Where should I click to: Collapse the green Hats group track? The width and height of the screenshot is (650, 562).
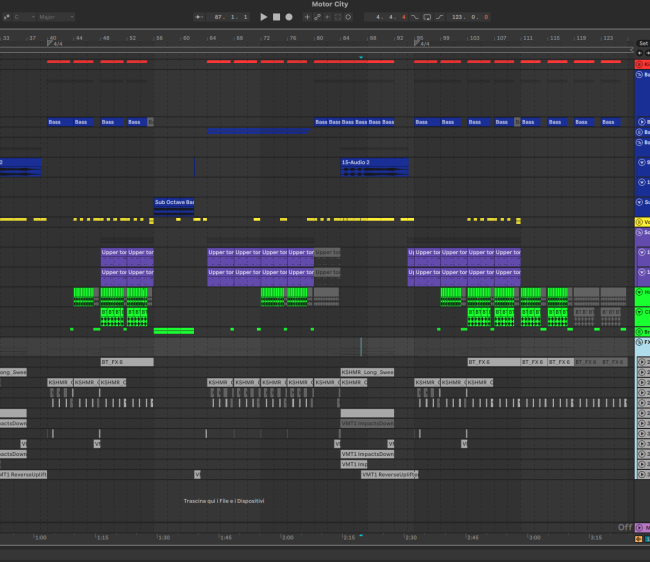(x=640, y=291)
